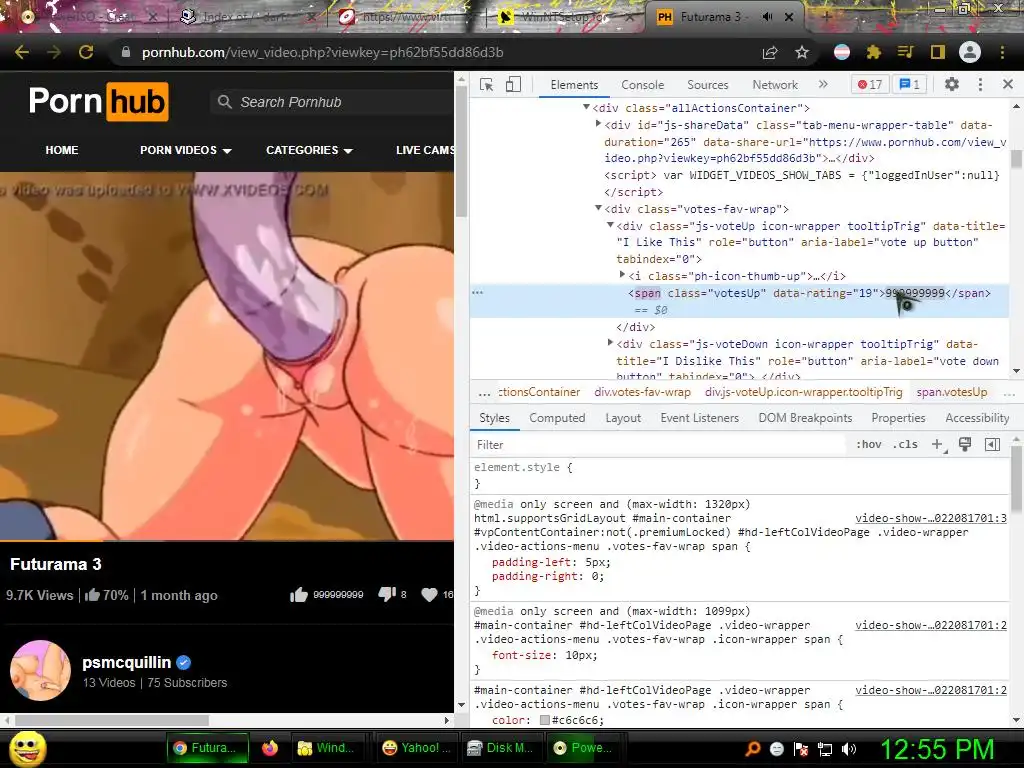1024x768 pixels.
Task: Collapse the js-voteUp div node
Action: 611,225
